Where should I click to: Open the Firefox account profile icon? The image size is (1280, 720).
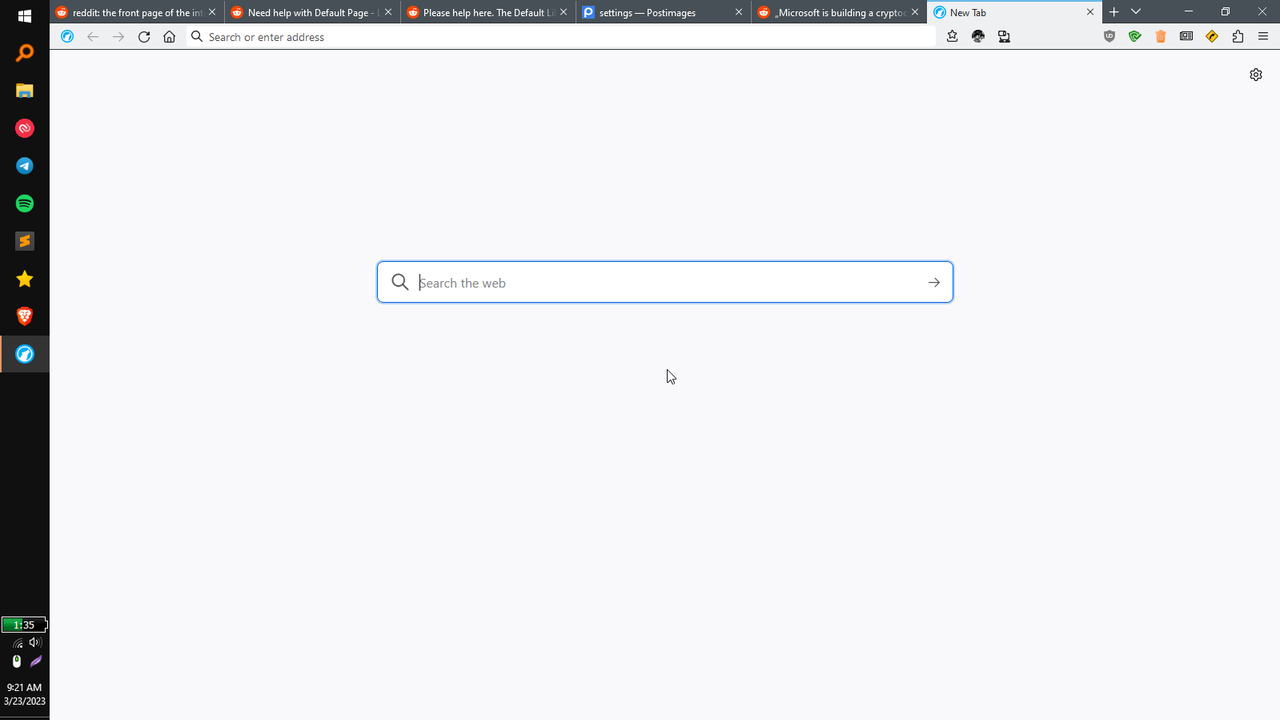click(x=978, y=36)
